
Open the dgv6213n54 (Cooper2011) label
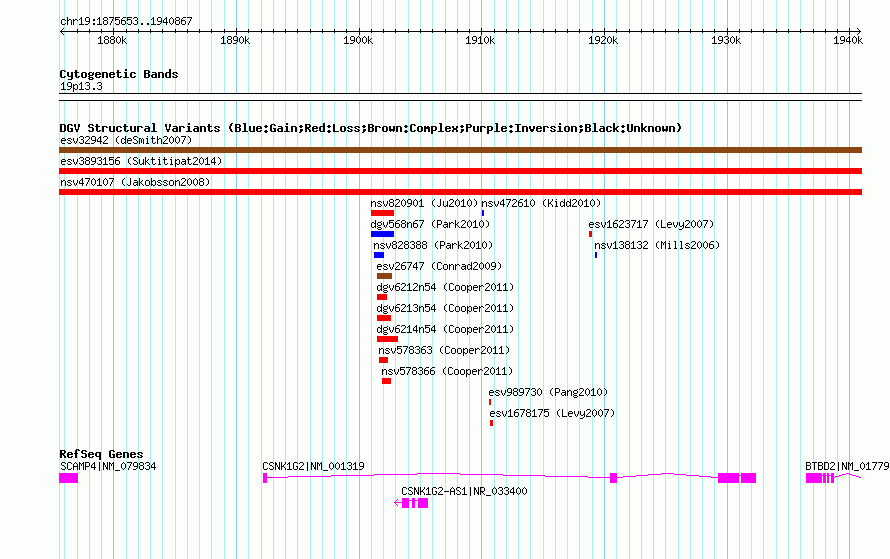pos(445,308)
